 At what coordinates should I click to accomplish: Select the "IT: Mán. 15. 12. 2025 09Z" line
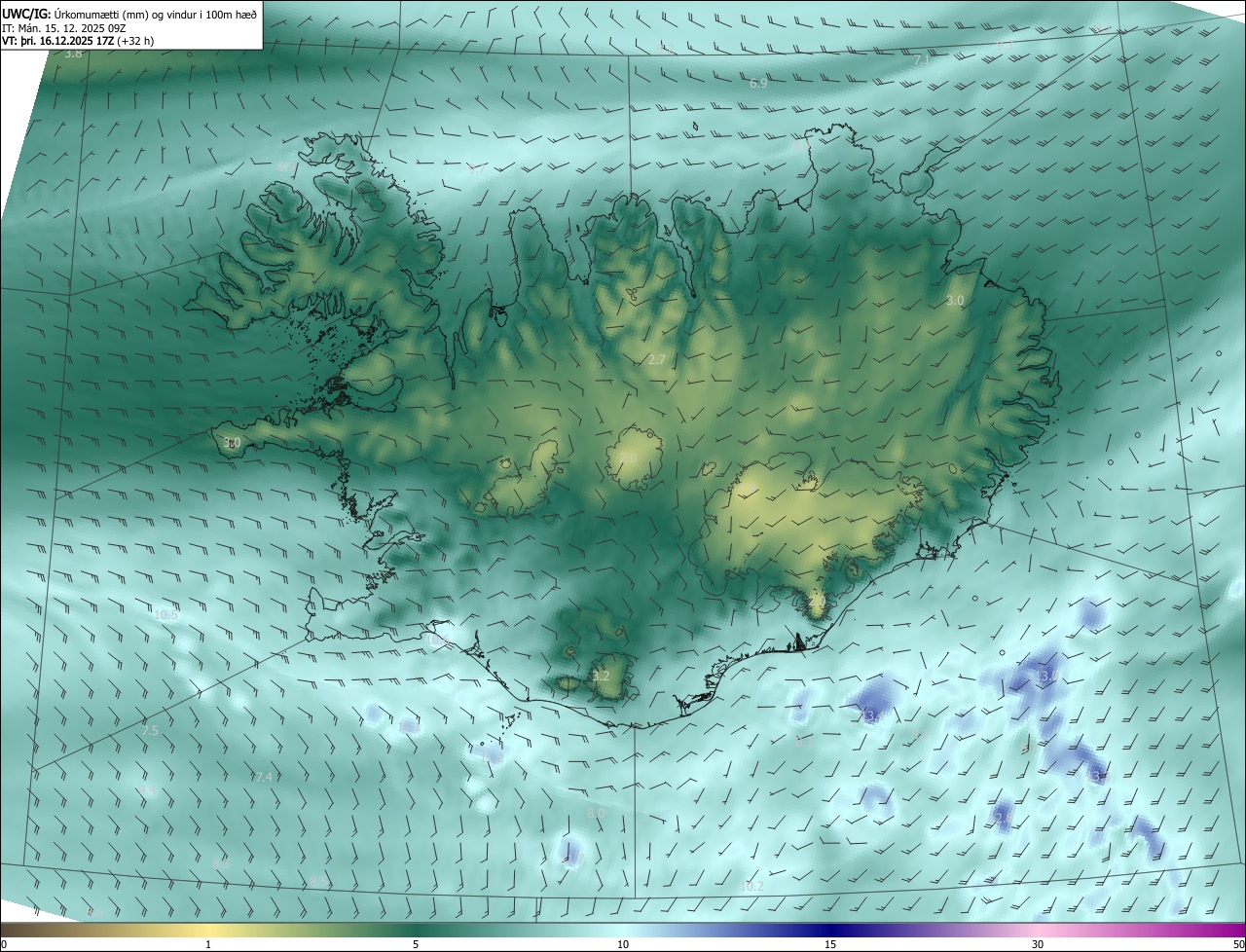click(x=64, y=28)
